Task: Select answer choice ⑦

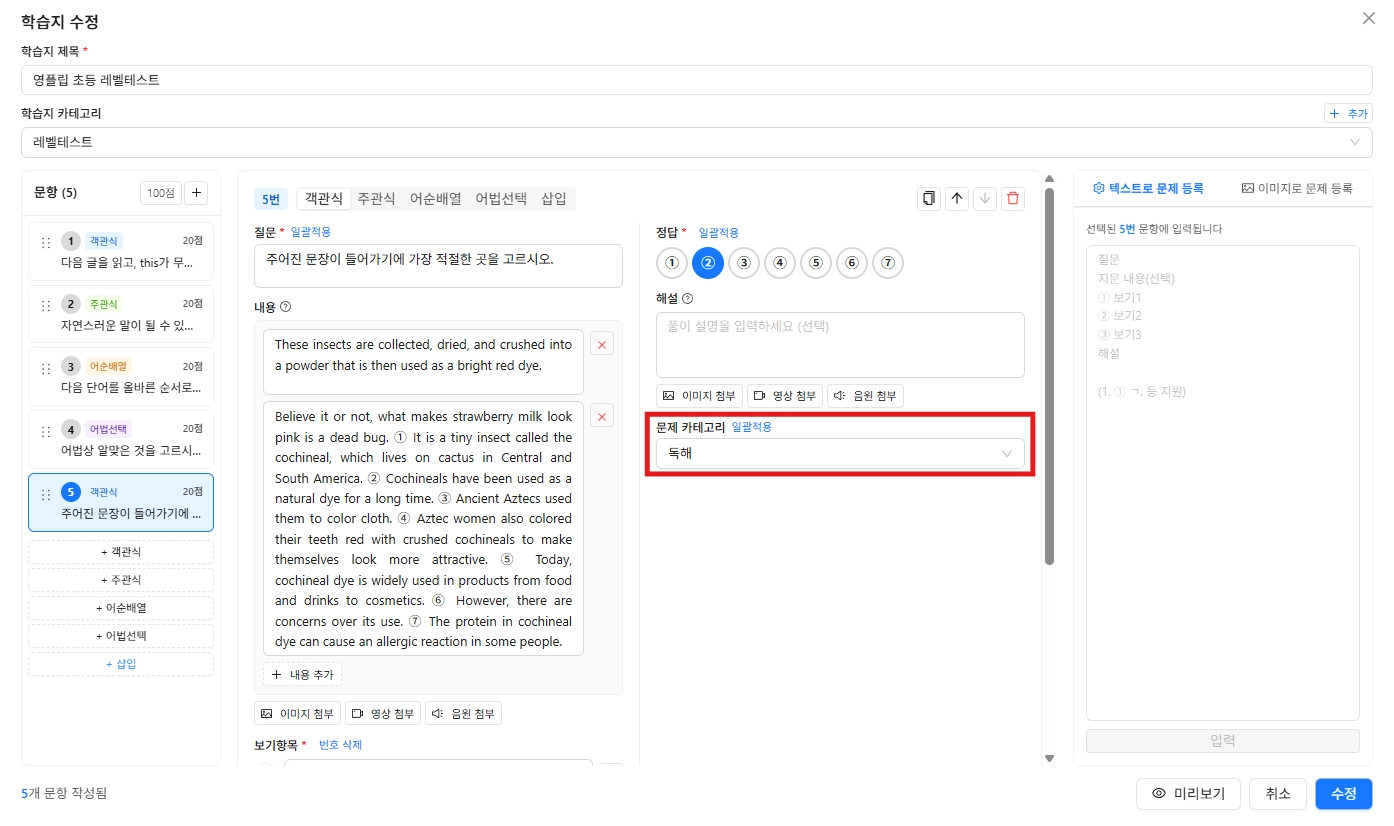Action: coord(888,263)
